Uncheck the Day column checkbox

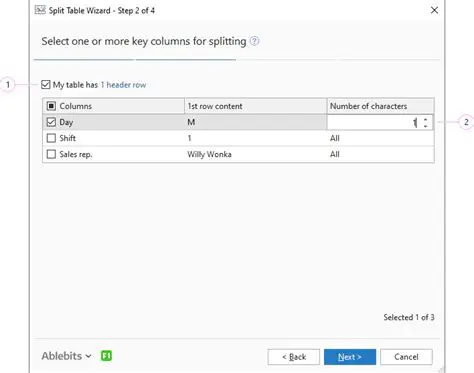(x=51, y=122)
